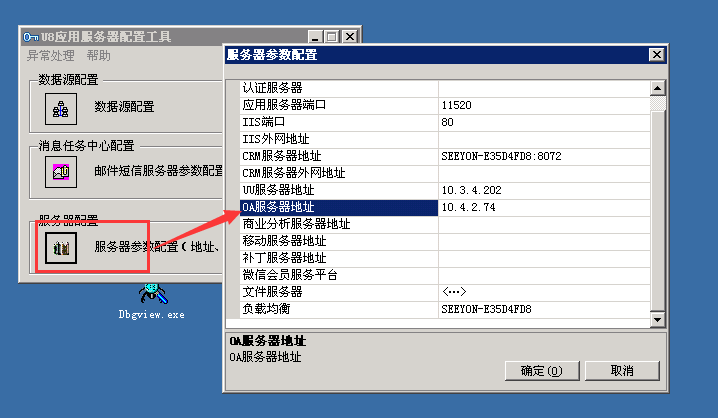The width and height of the screenshot is (718, 418).
Task: Select the 移动服务器地址 row
Action: click(445, 241)
